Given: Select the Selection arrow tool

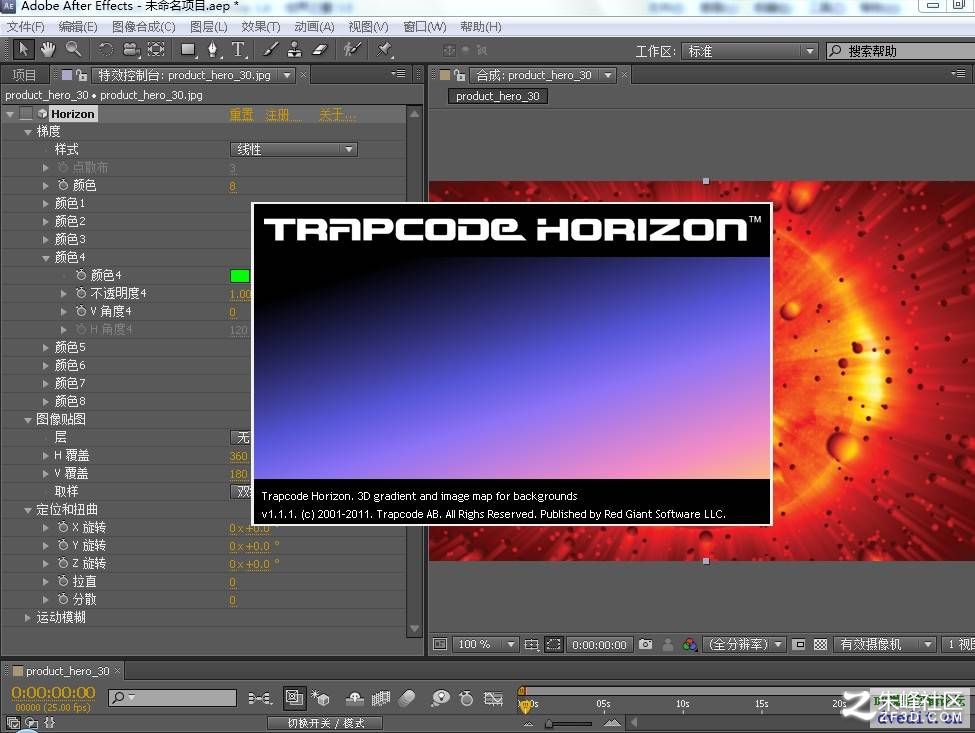Looking at the screenshot, I should (23, 49).
